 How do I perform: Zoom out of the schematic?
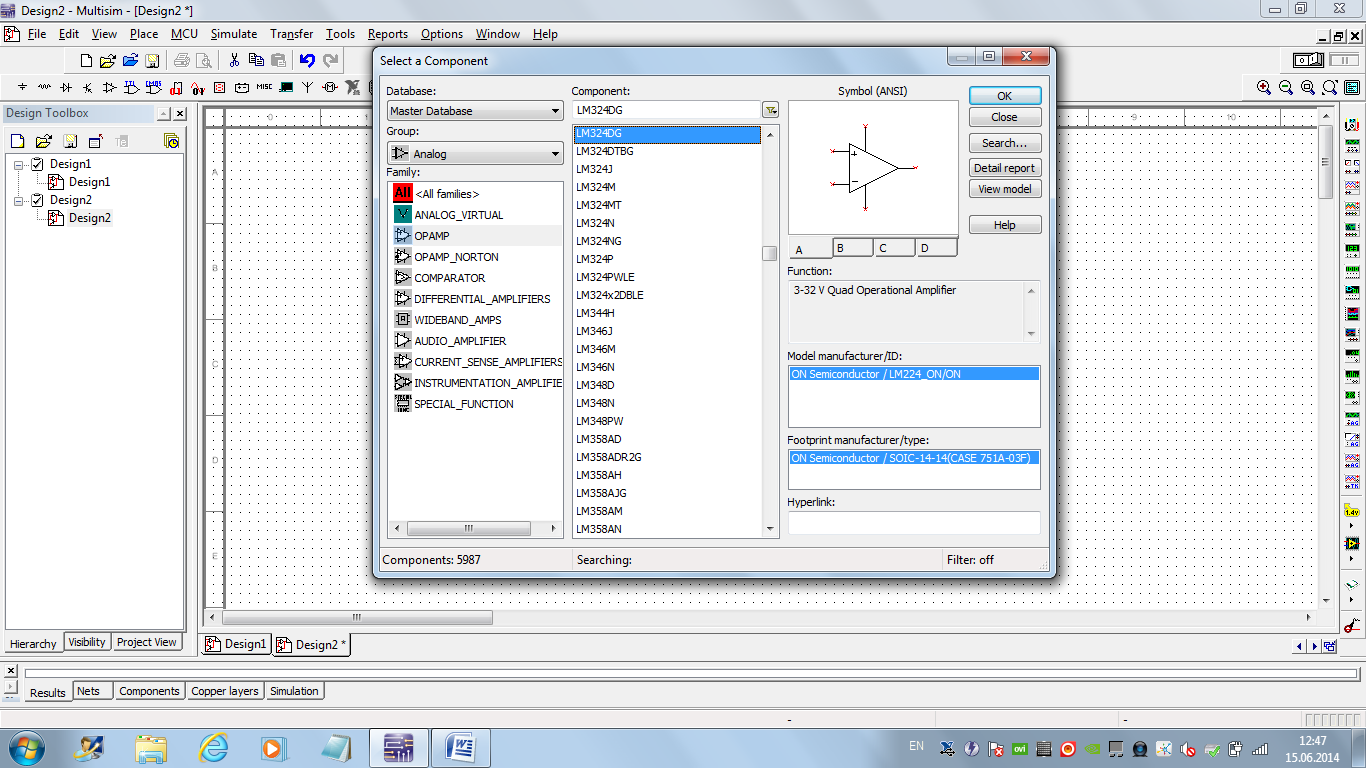point(1286,88)
